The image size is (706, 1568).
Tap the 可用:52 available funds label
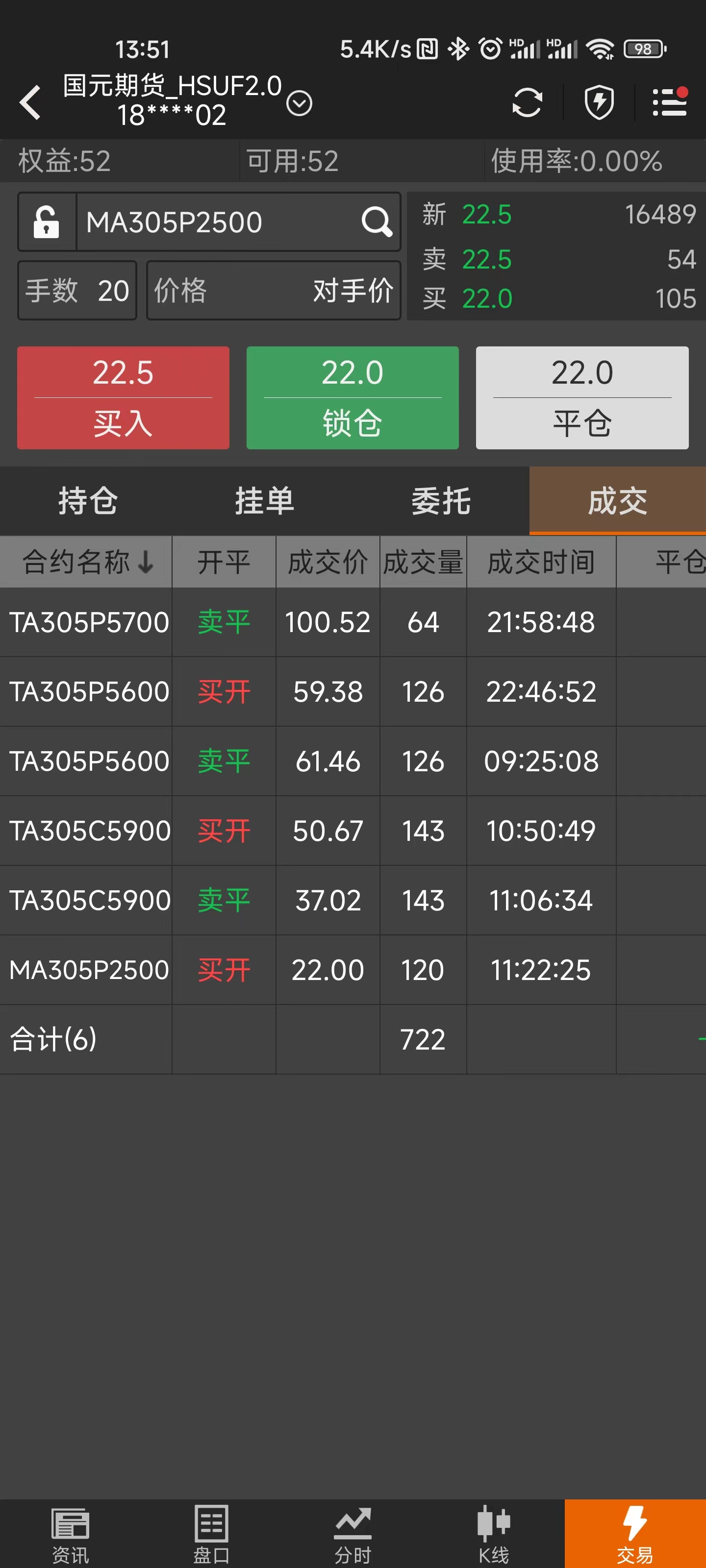pyautogui.click(x=292, y=161)
